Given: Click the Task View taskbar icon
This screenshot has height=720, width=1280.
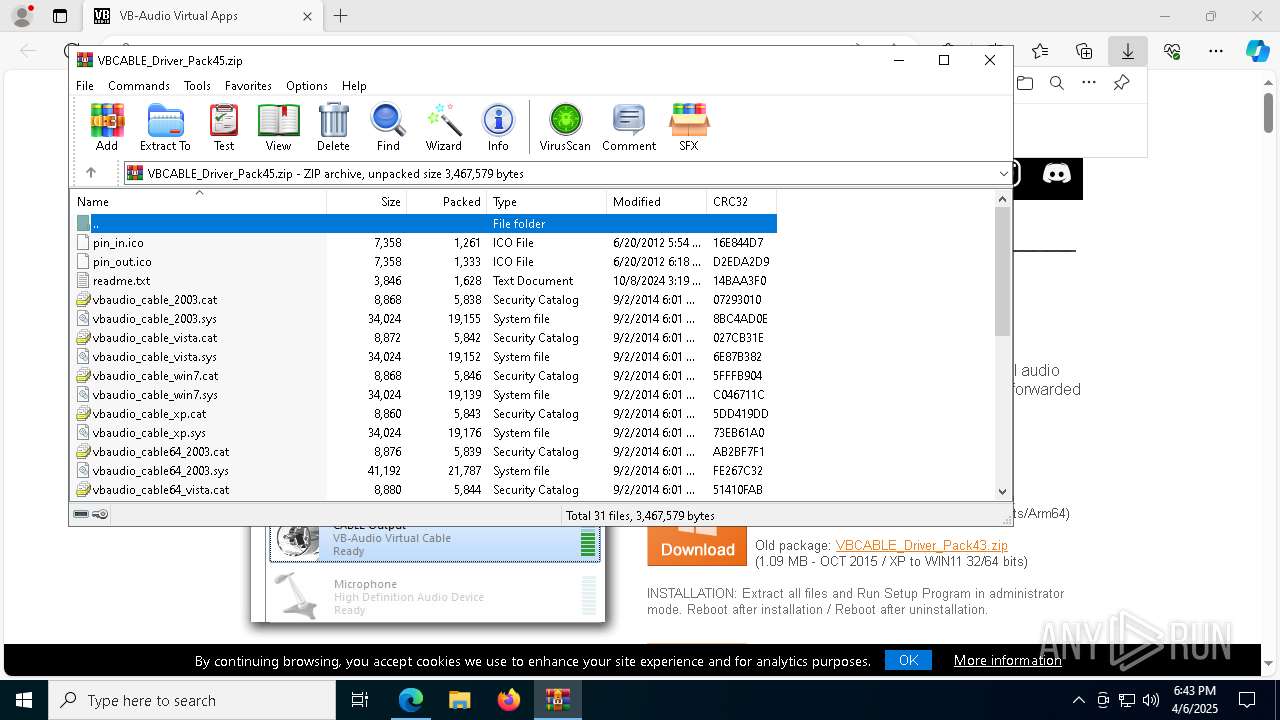Looking at the screenshot, I should point(360,700).
